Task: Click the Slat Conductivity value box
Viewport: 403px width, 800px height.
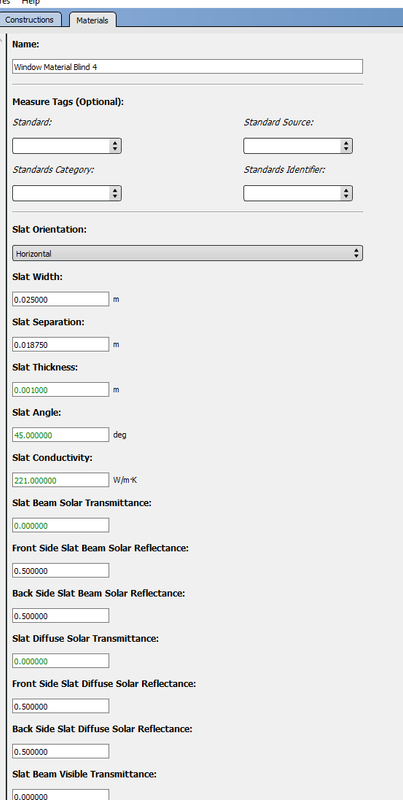Action: pos(61,480)
